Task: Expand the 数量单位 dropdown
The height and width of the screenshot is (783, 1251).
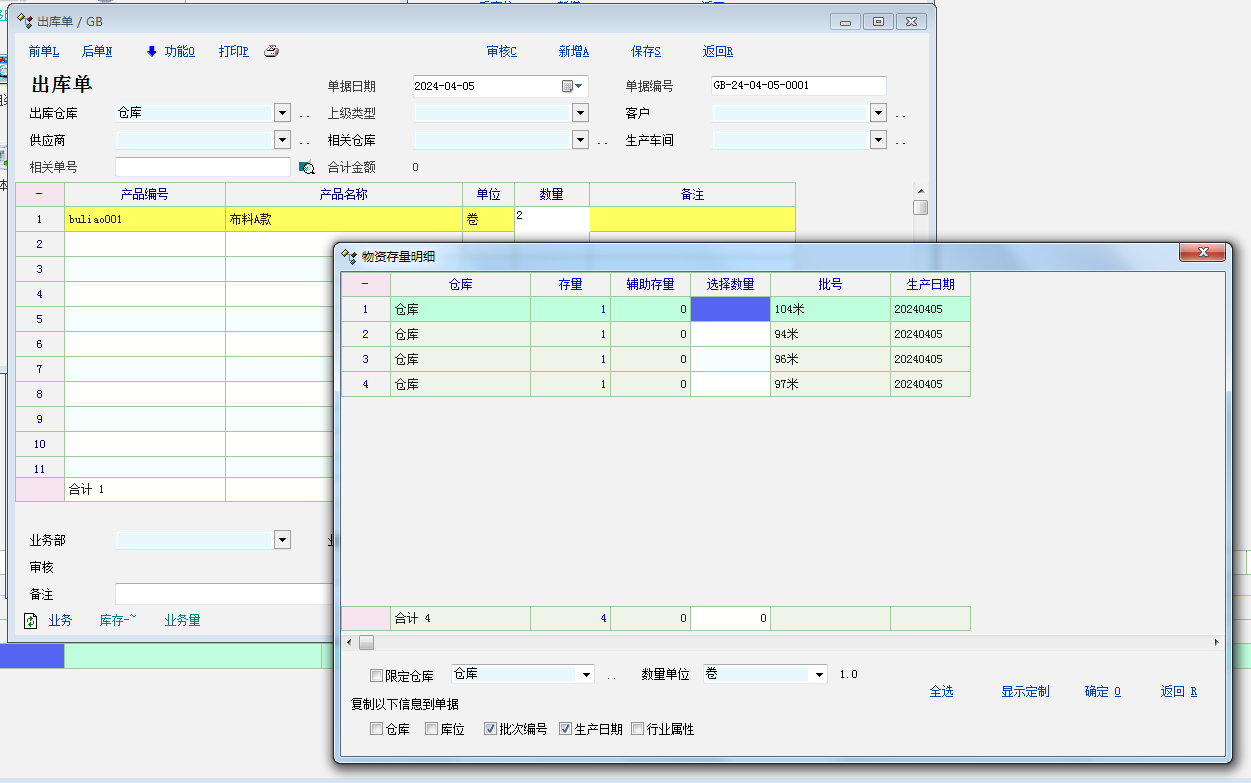Action: 820,675
